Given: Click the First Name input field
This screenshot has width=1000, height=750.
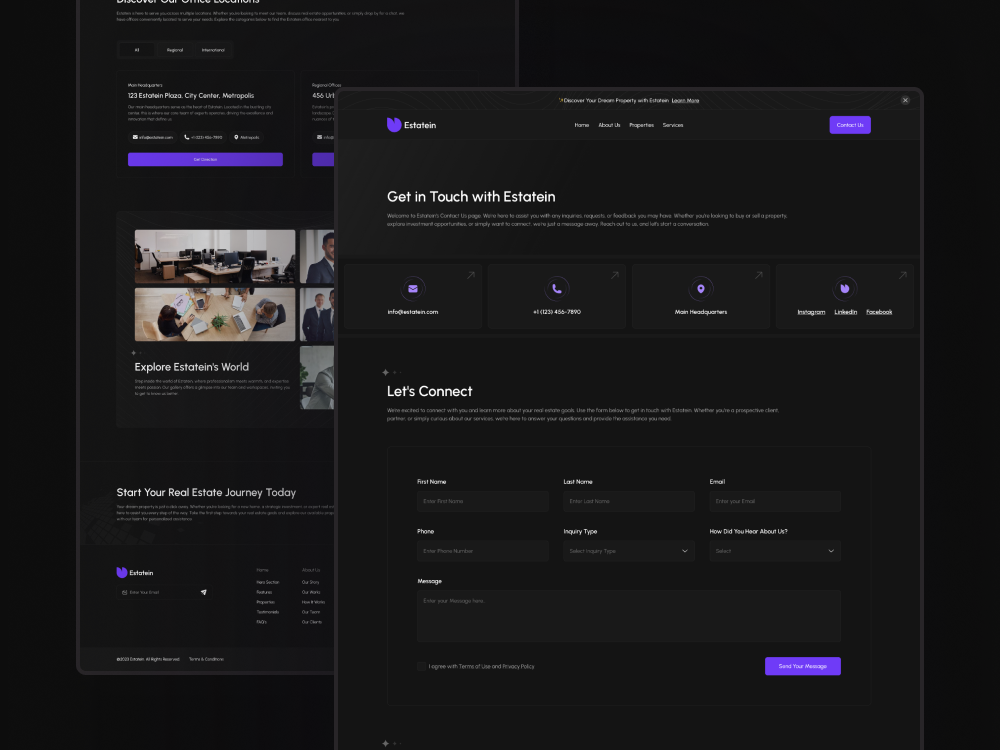Looking at the screenshot, I should click(483, 501).
